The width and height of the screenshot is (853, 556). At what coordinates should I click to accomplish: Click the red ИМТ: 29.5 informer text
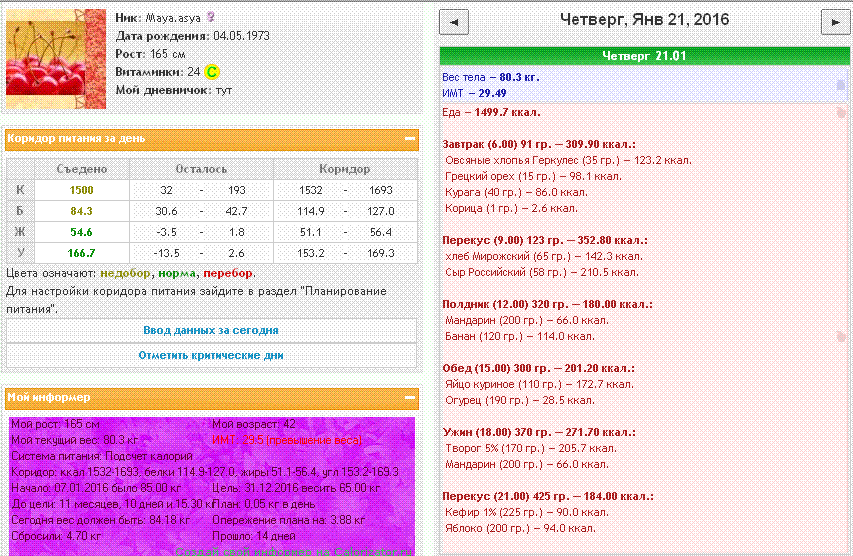tap(287, 440)
